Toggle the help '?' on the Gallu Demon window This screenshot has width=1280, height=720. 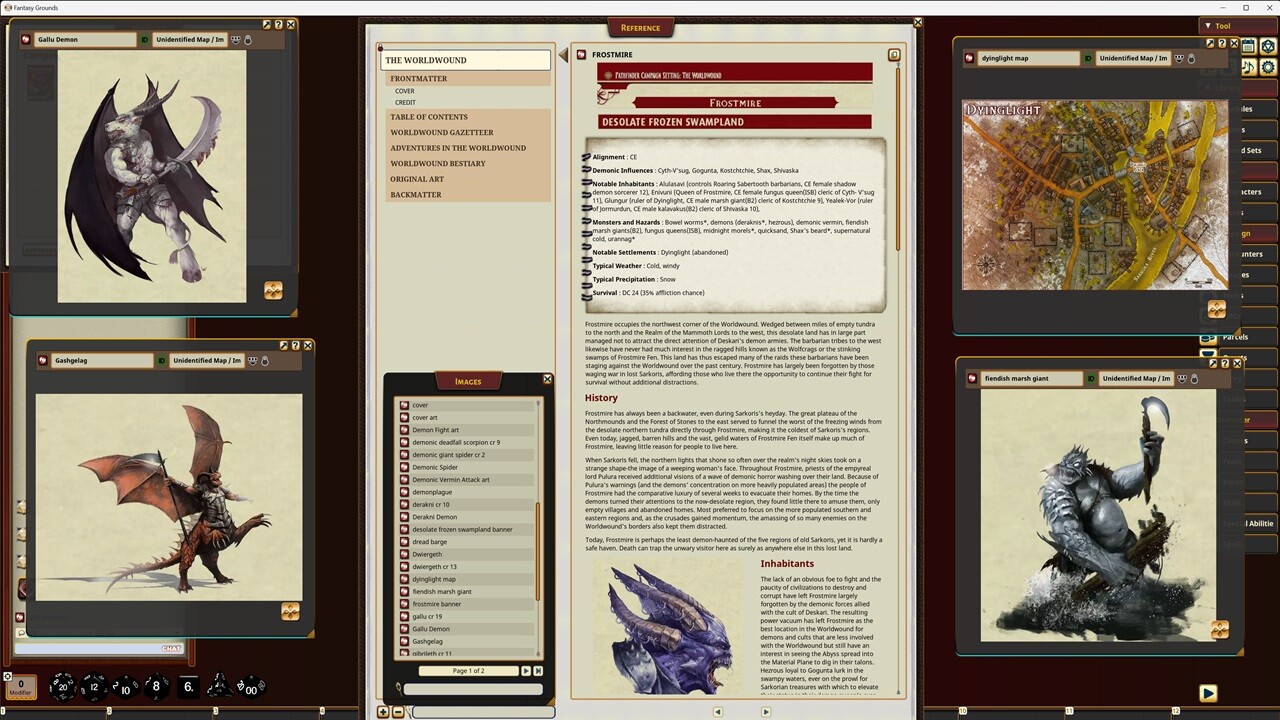278,24
